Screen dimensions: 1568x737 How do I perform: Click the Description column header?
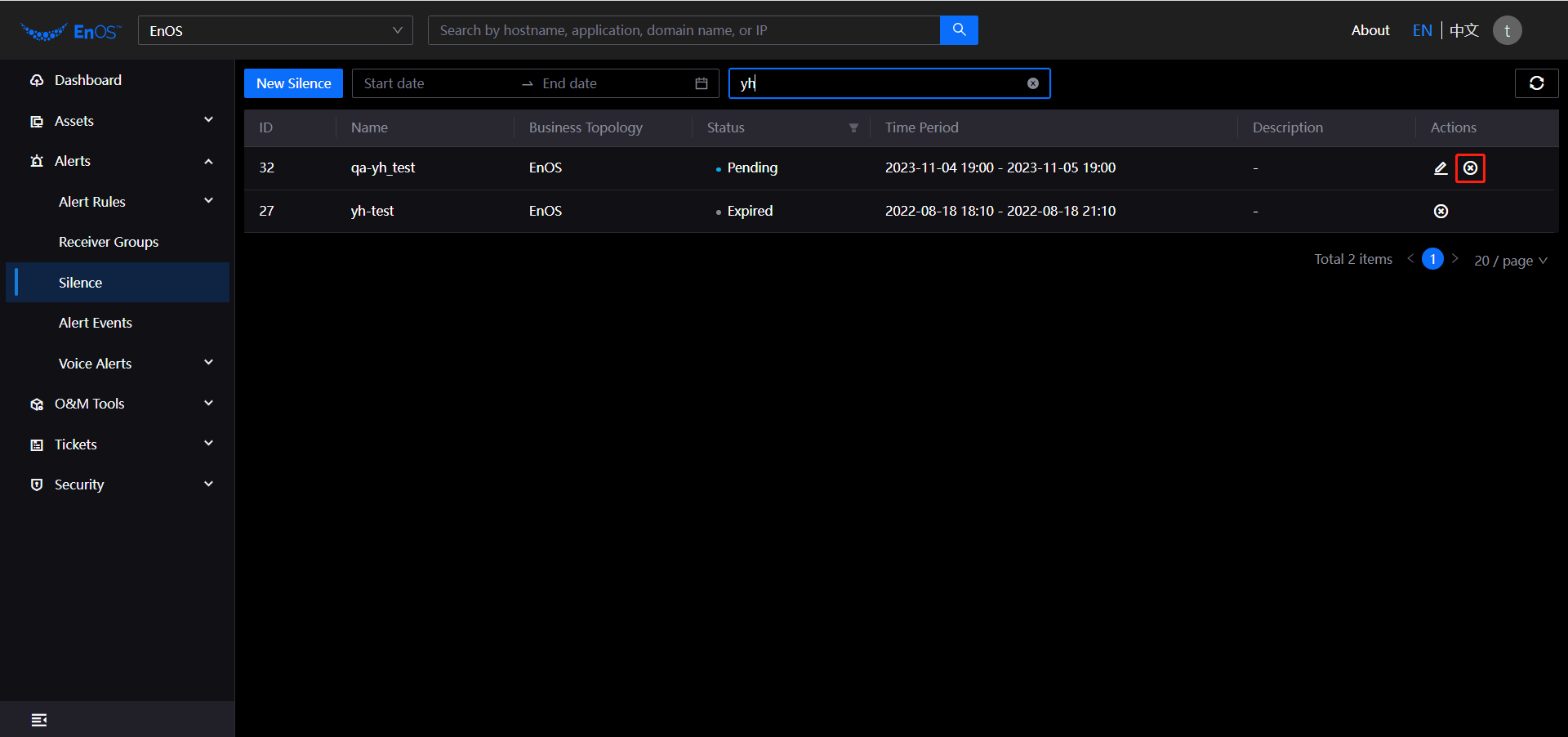[1288, 127]
